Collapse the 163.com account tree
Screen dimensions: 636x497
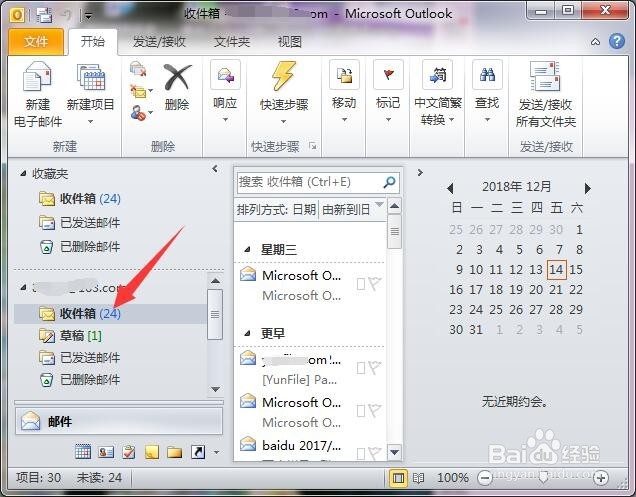[23, 287]
